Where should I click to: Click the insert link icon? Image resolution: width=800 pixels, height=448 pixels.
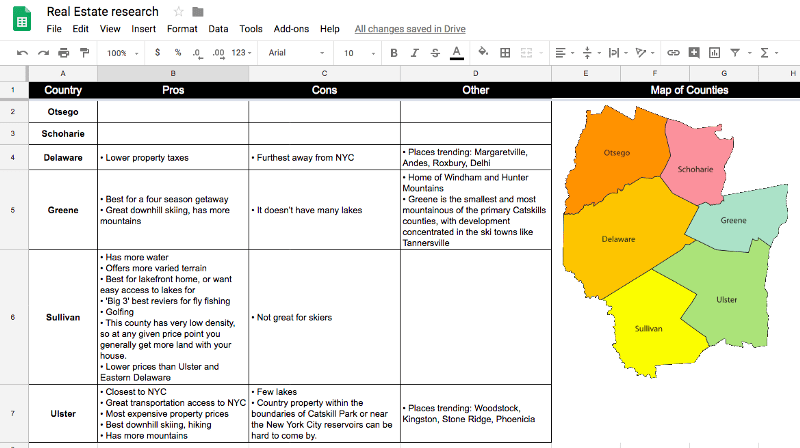click(x=673, y=53)
